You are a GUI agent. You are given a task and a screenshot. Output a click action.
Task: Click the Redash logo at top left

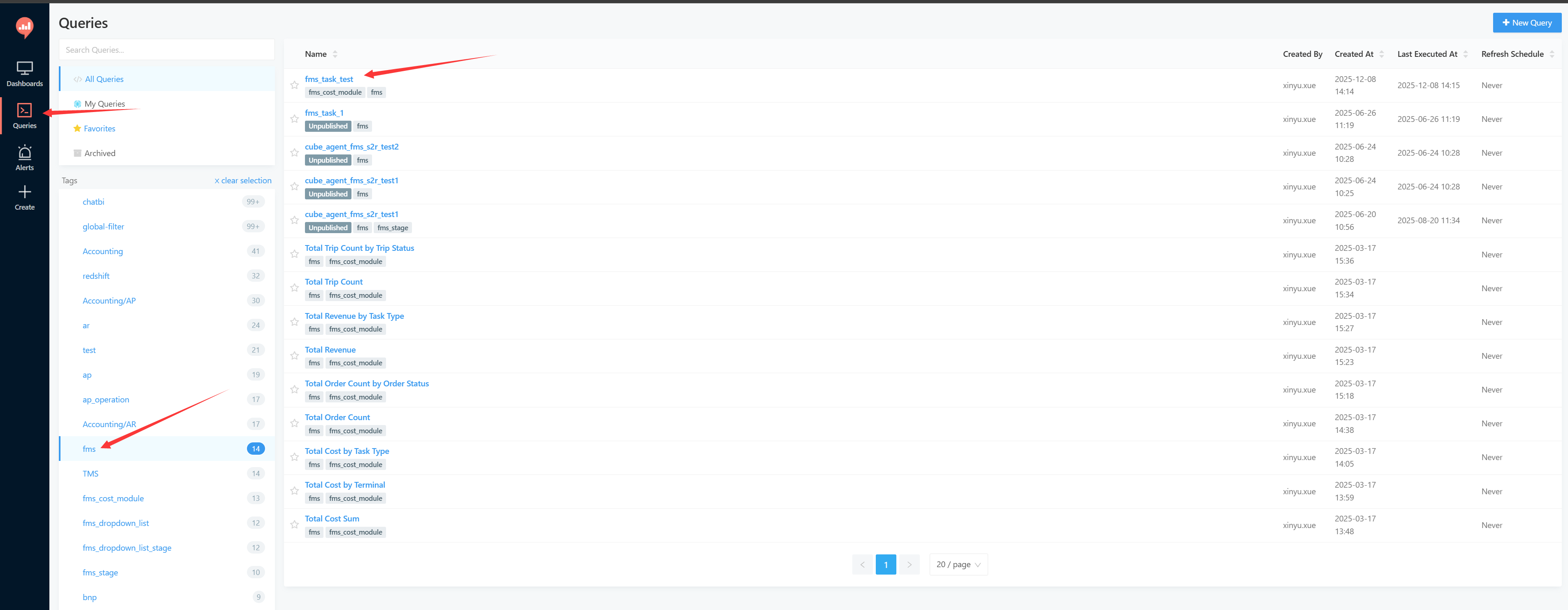(24, 27)
